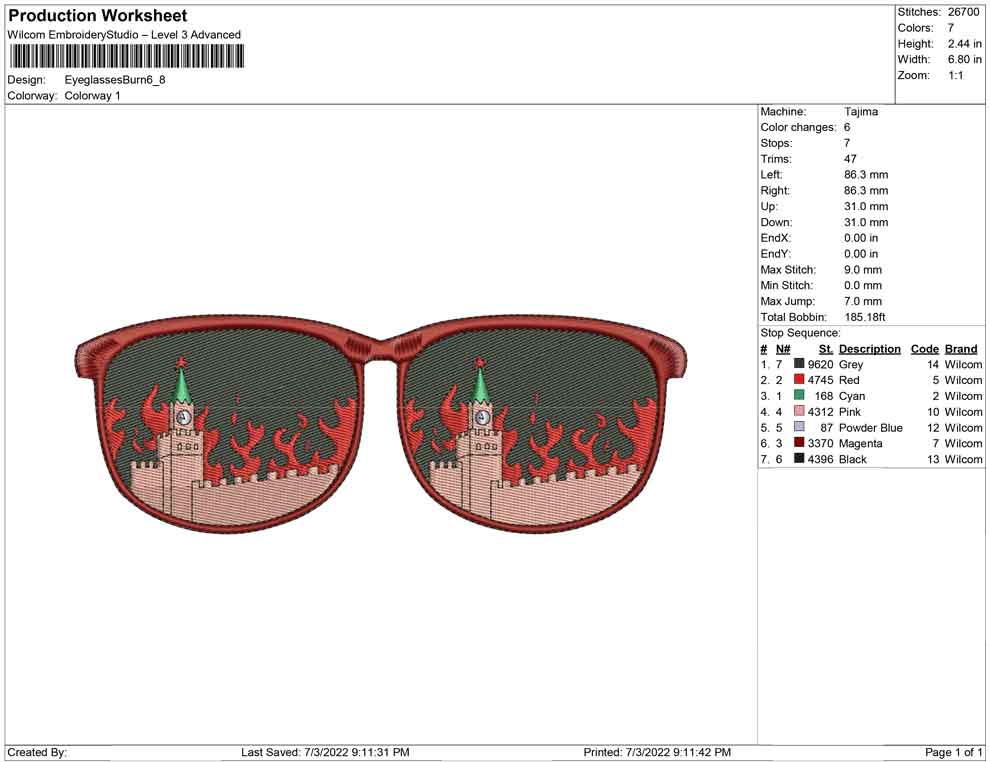Viewport: 990px width, 762px height.
Task: Click the Machine value 'Tajima'
Action: coord(861,112)
